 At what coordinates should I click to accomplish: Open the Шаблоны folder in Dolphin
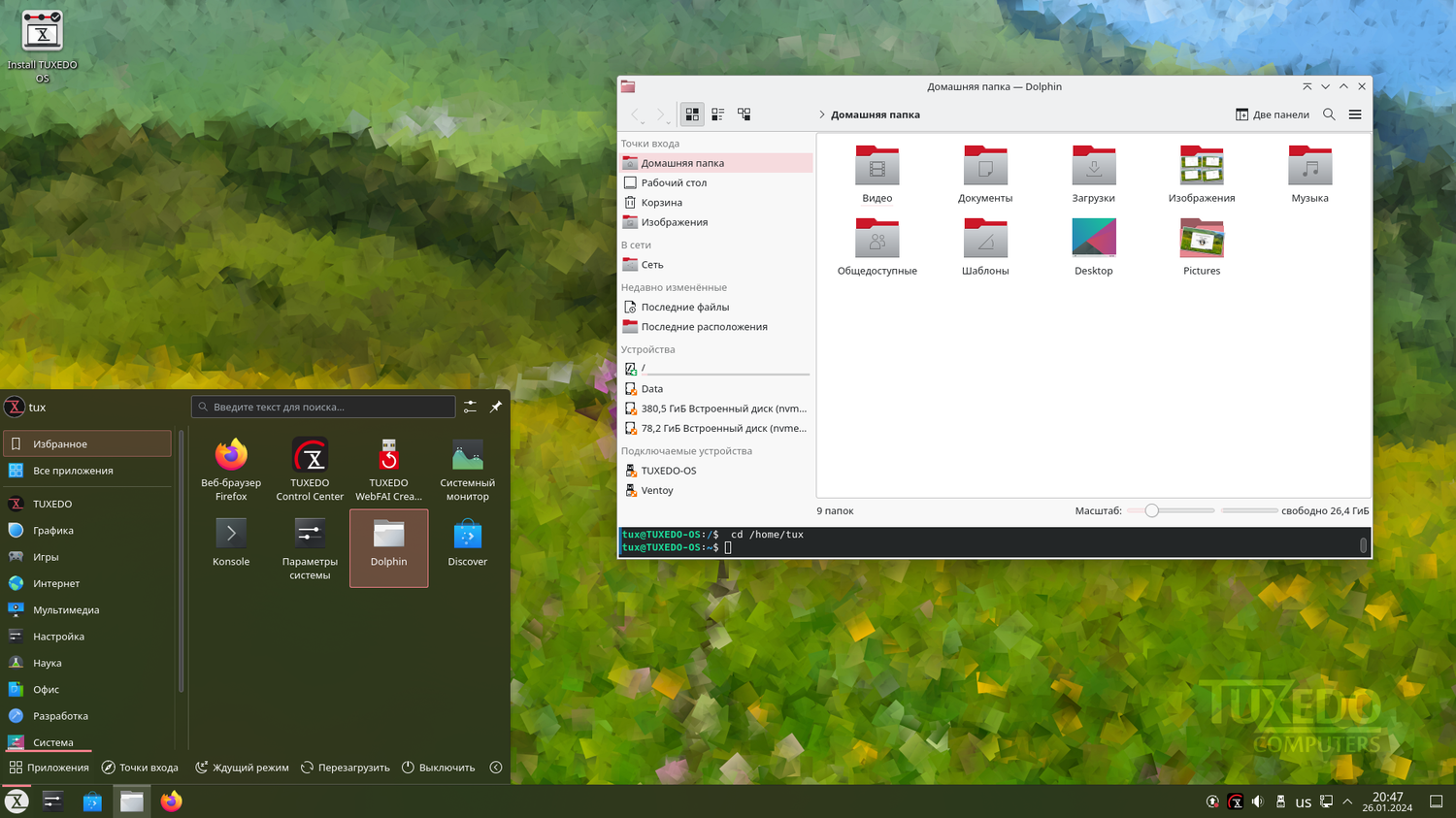click(985, 246)
